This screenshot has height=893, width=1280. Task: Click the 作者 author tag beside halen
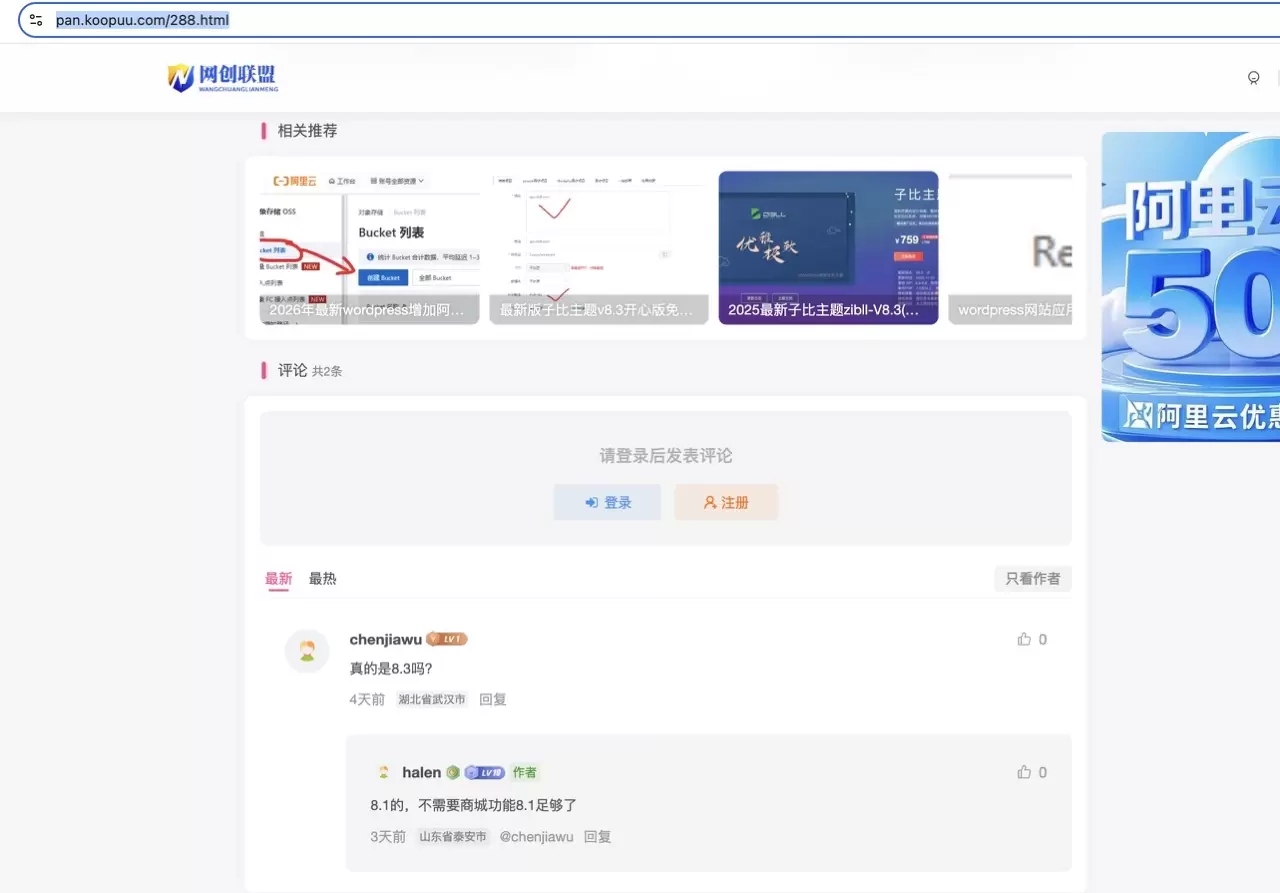click(525, 773)
